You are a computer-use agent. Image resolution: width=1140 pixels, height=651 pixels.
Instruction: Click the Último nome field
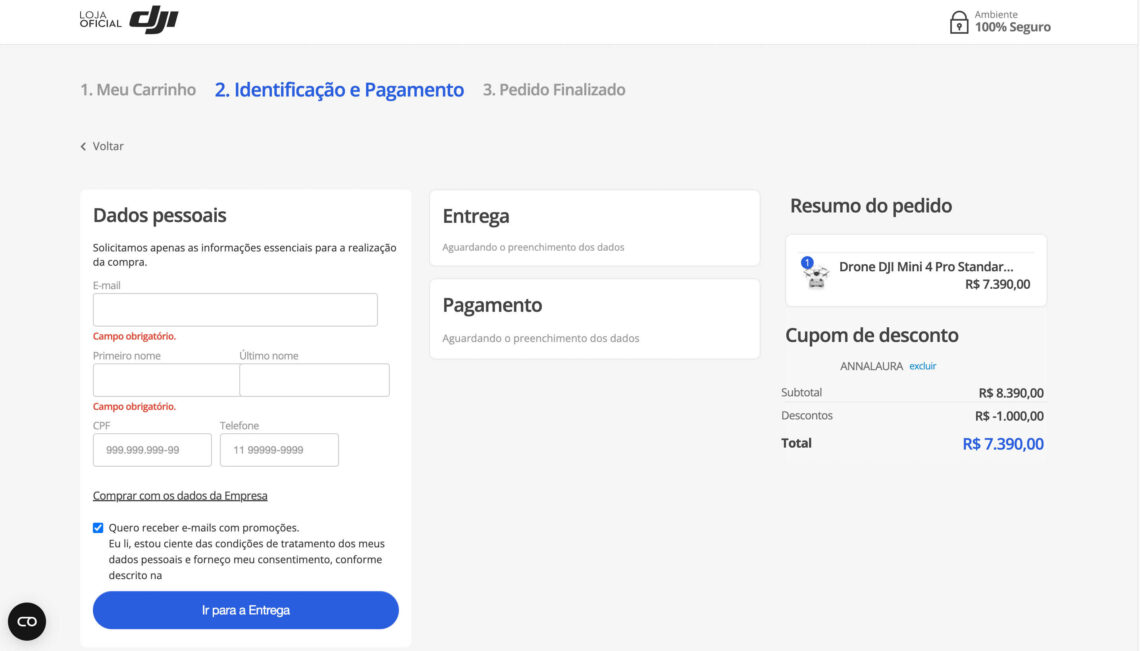(x=314, y=380)
